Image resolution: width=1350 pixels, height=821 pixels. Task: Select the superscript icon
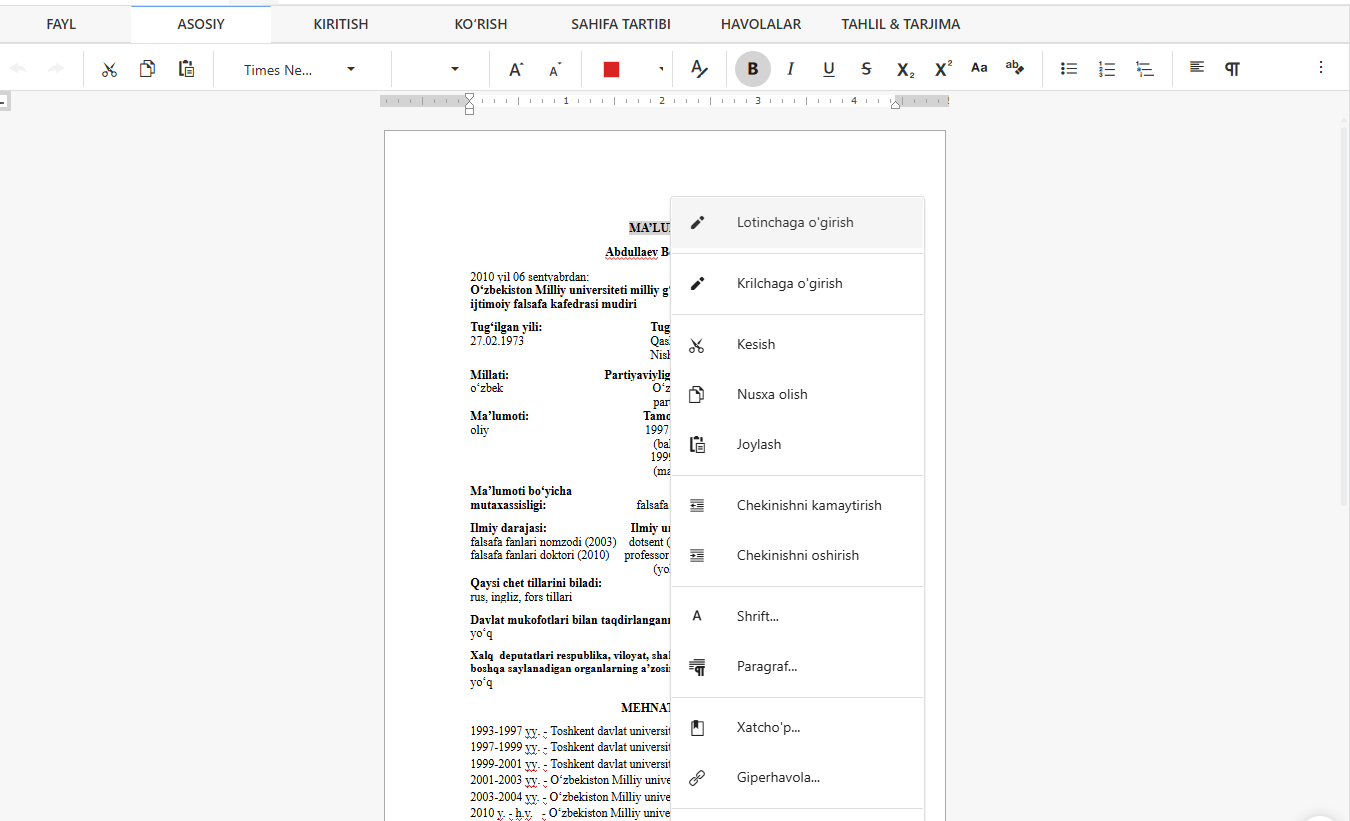[x=941, y=69]
